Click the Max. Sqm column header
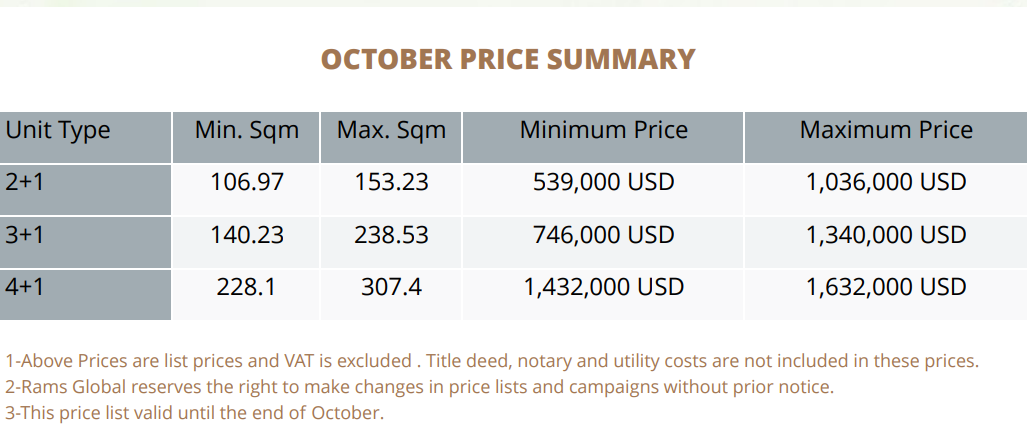This screenshot has width=1027, height=435. tap(391, 130)
